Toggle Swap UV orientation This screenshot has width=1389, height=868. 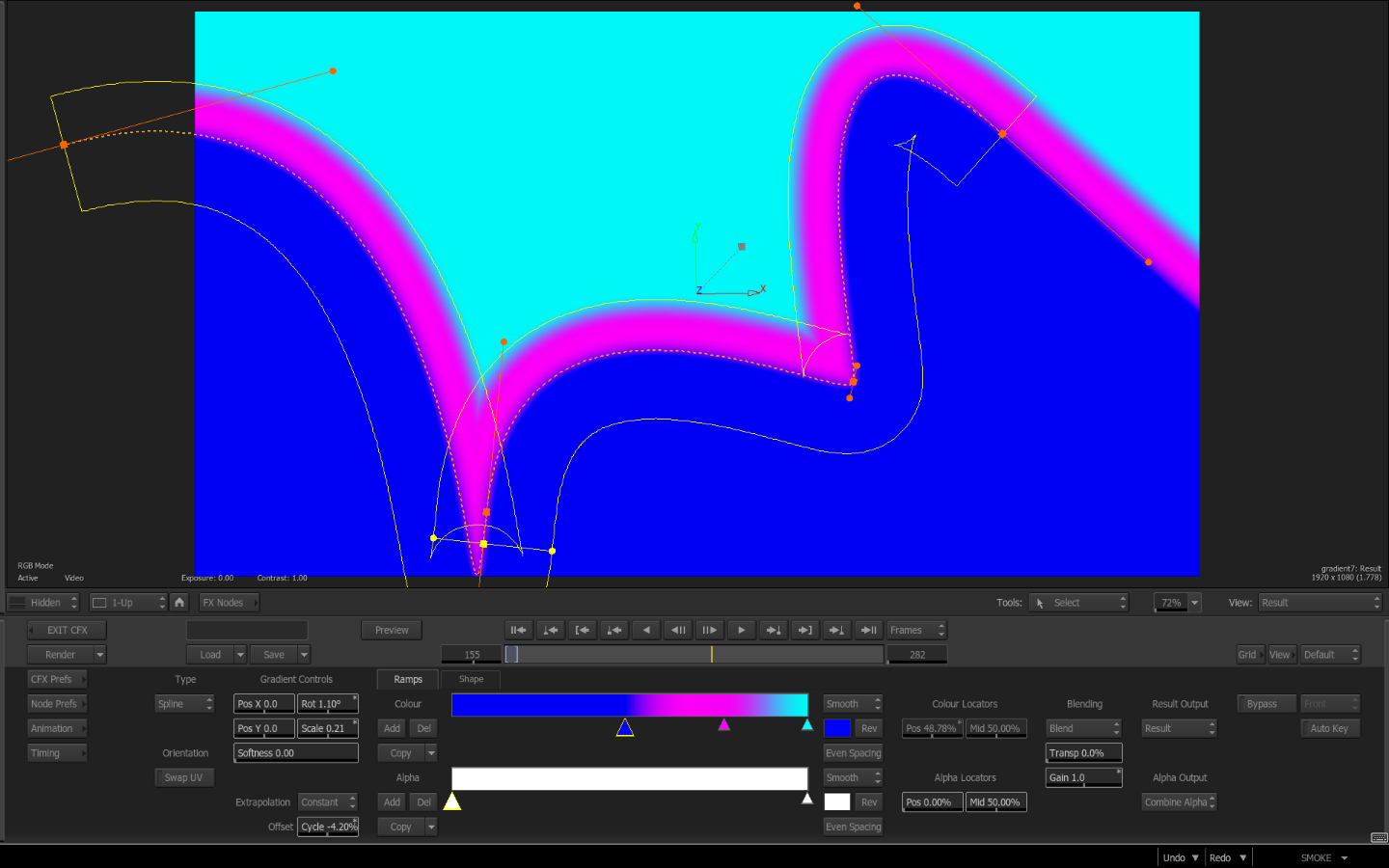tap(183, 777)
